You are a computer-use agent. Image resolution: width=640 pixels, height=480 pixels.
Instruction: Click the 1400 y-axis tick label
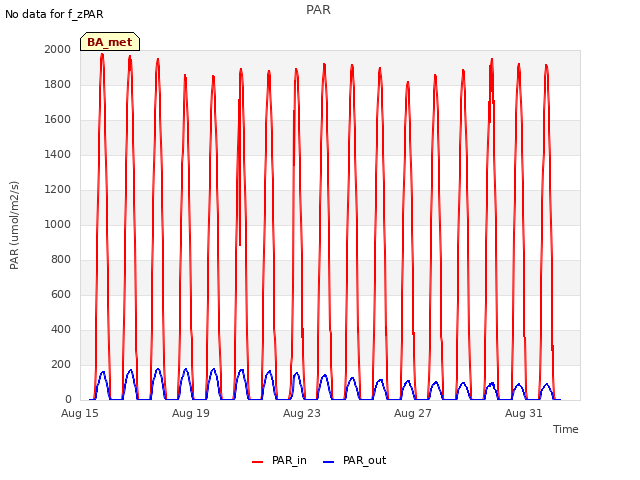point(58,154)
